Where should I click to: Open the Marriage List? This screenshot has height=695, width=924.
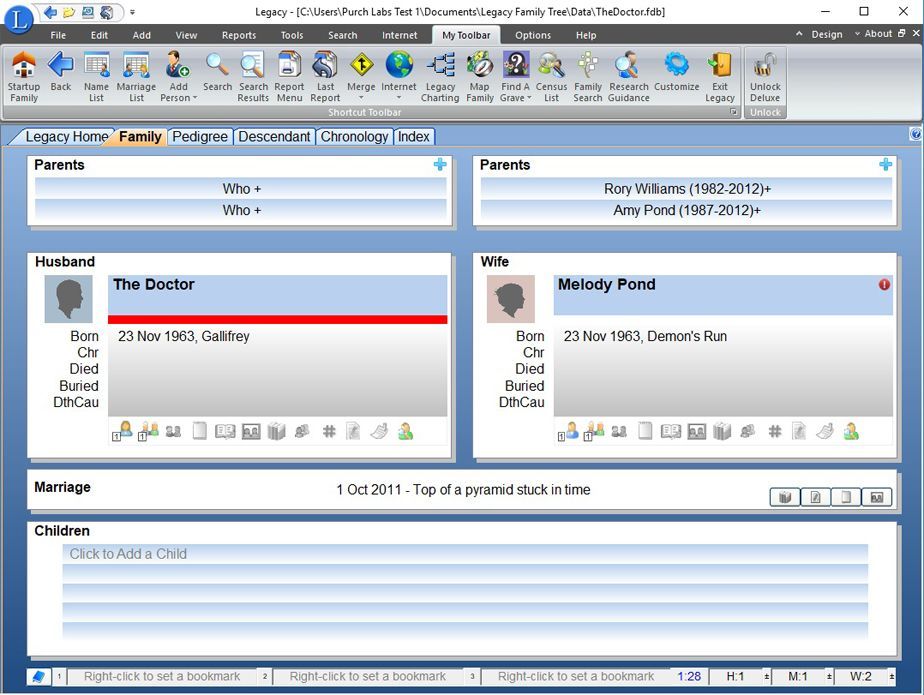(x=136, y=77)
